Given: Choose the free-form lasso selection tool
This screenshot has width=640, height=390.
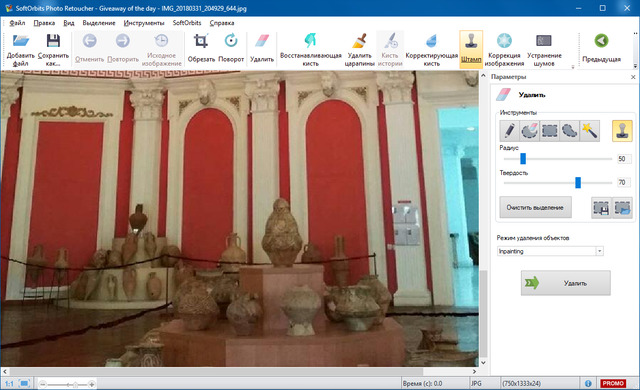Looking at the screenshot, I should (570, 131).
